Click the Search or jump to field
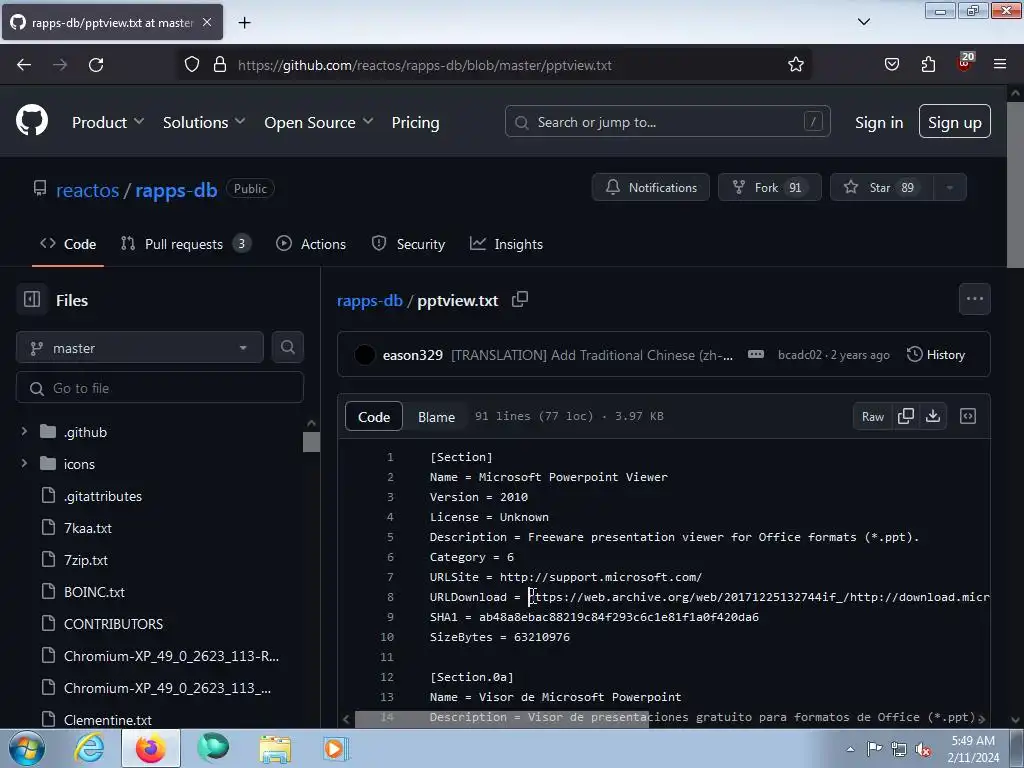 tap(667, 121)
